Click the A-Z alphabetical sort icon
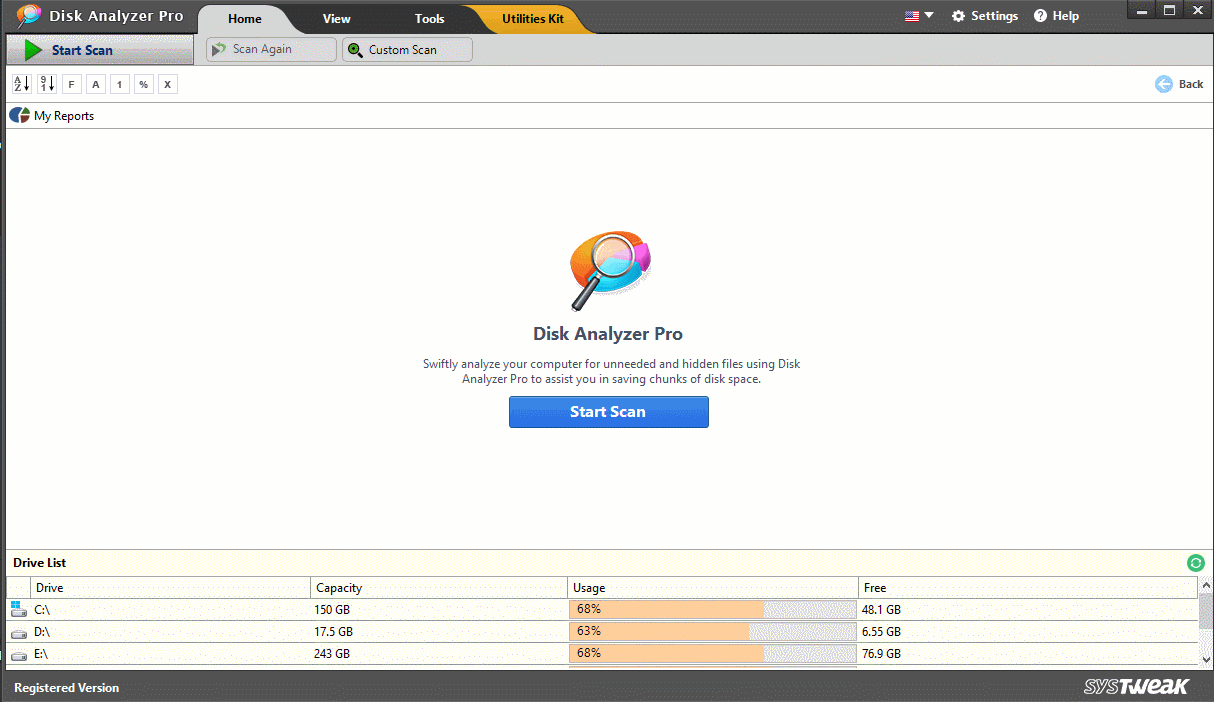Image resolution: width=1214 pixels, height=702 pixels. coord(21,84)
